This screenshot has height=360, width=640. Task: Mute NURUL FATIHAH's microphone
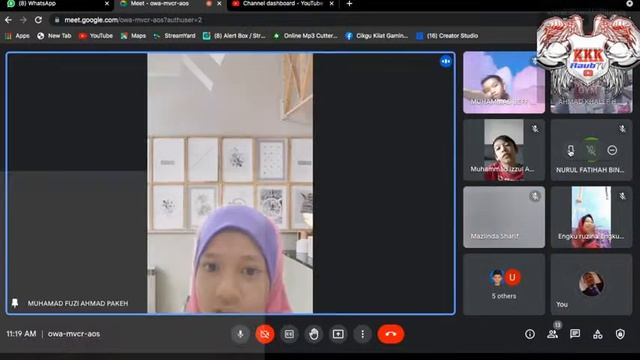591,150
